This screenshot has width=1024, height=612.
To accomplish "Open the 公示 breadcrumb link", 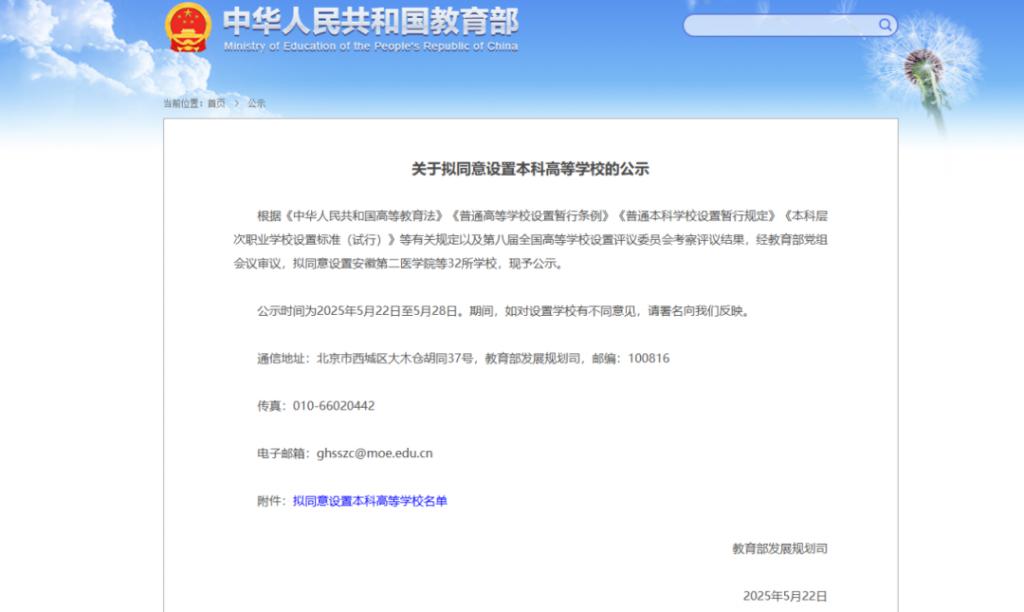I will pyautogui.click(x=257, y=103).
